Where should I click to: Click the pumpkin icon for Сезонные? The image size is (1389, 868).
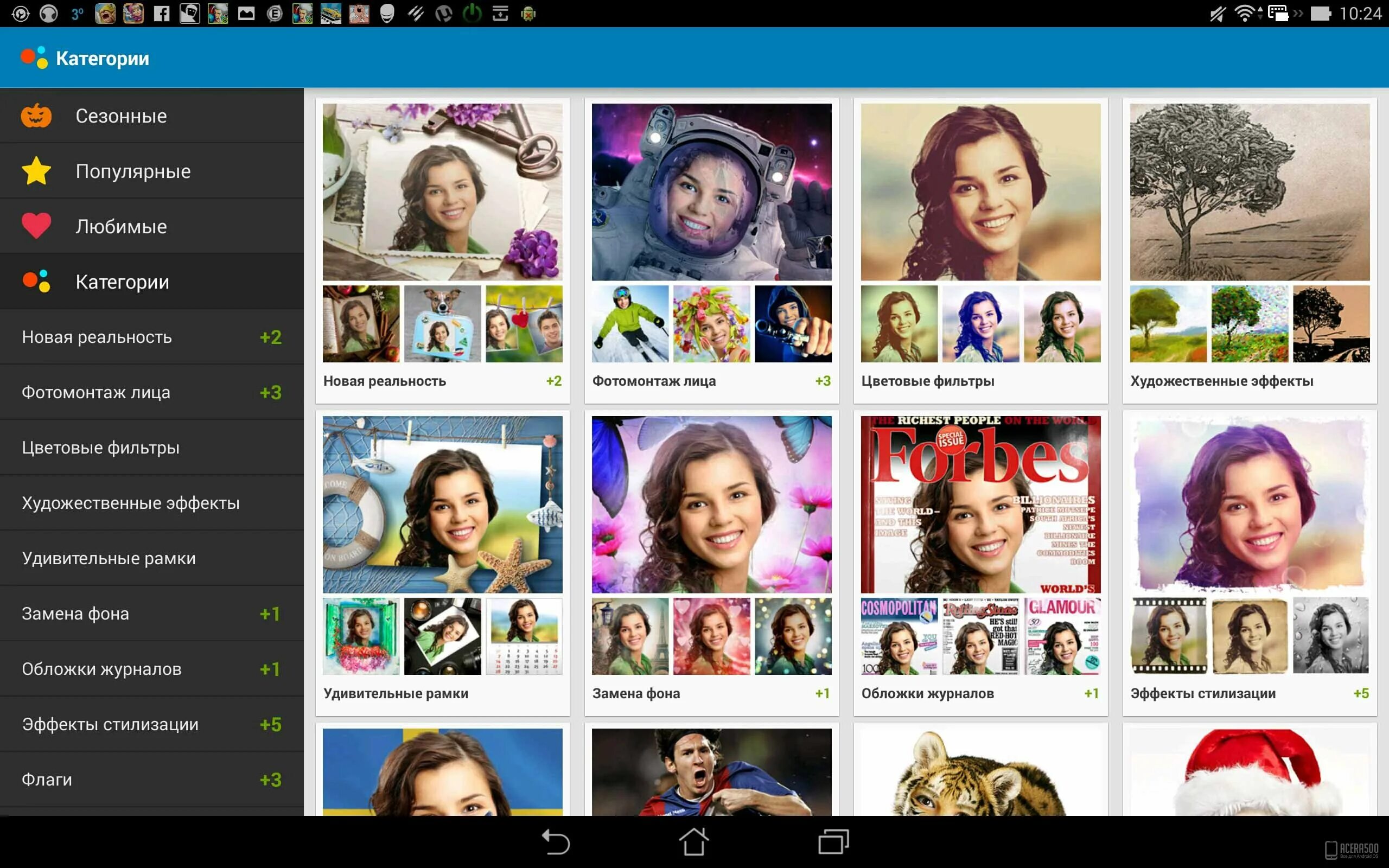pyautogui.click(x=36, y=116)
